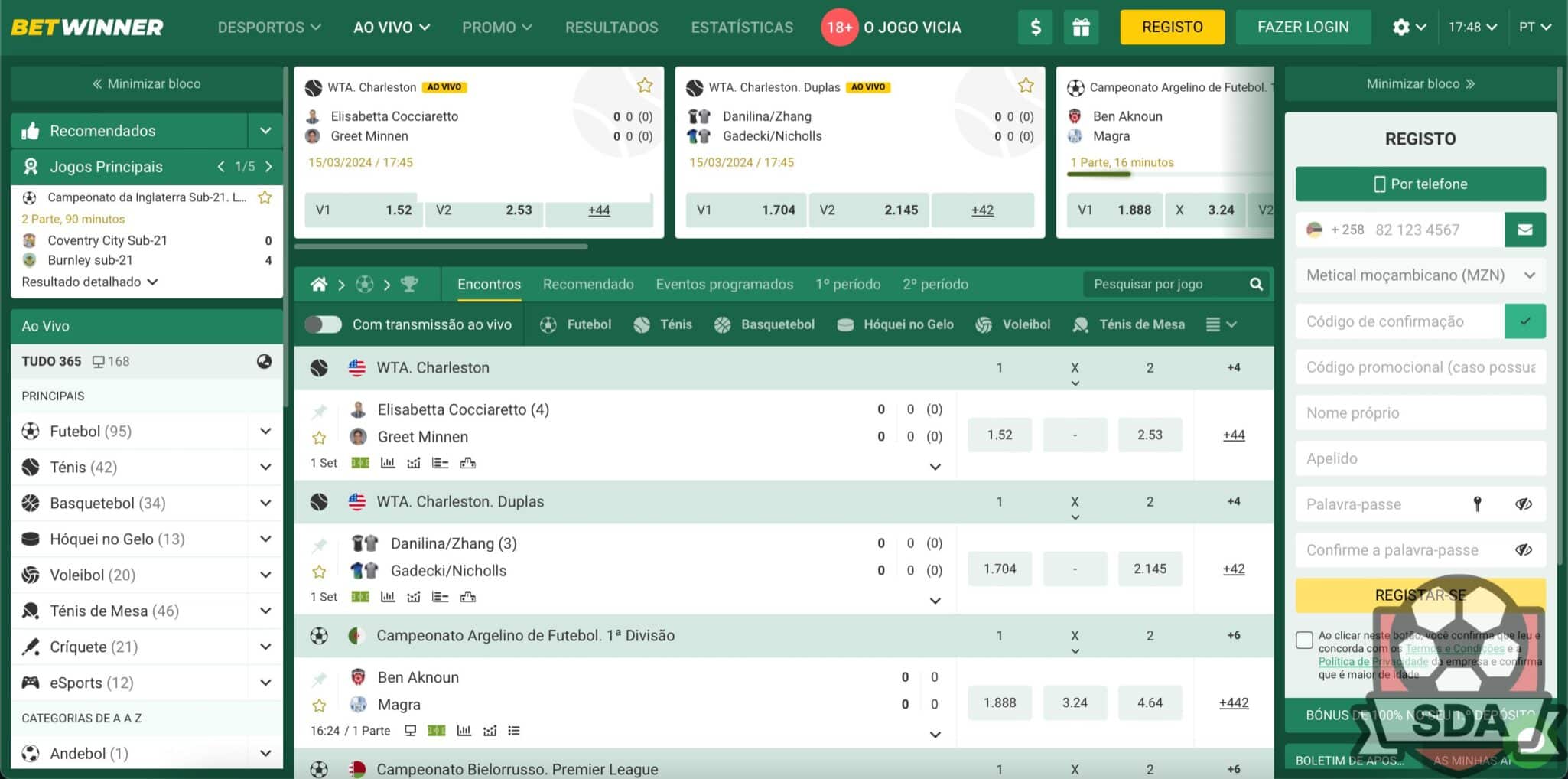The image size is (1568, 779).
Task: Open the PT language dropdown
Action: coord(1534,28)
